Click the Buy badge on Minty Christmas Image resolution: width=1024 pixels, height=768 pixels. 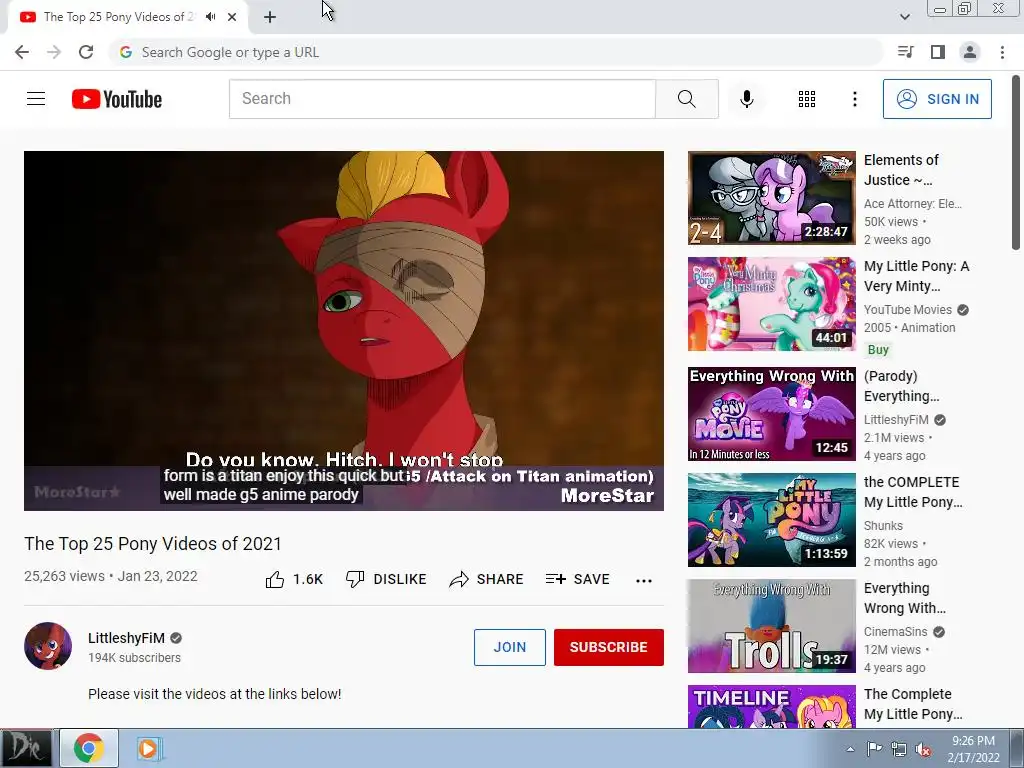878,349
